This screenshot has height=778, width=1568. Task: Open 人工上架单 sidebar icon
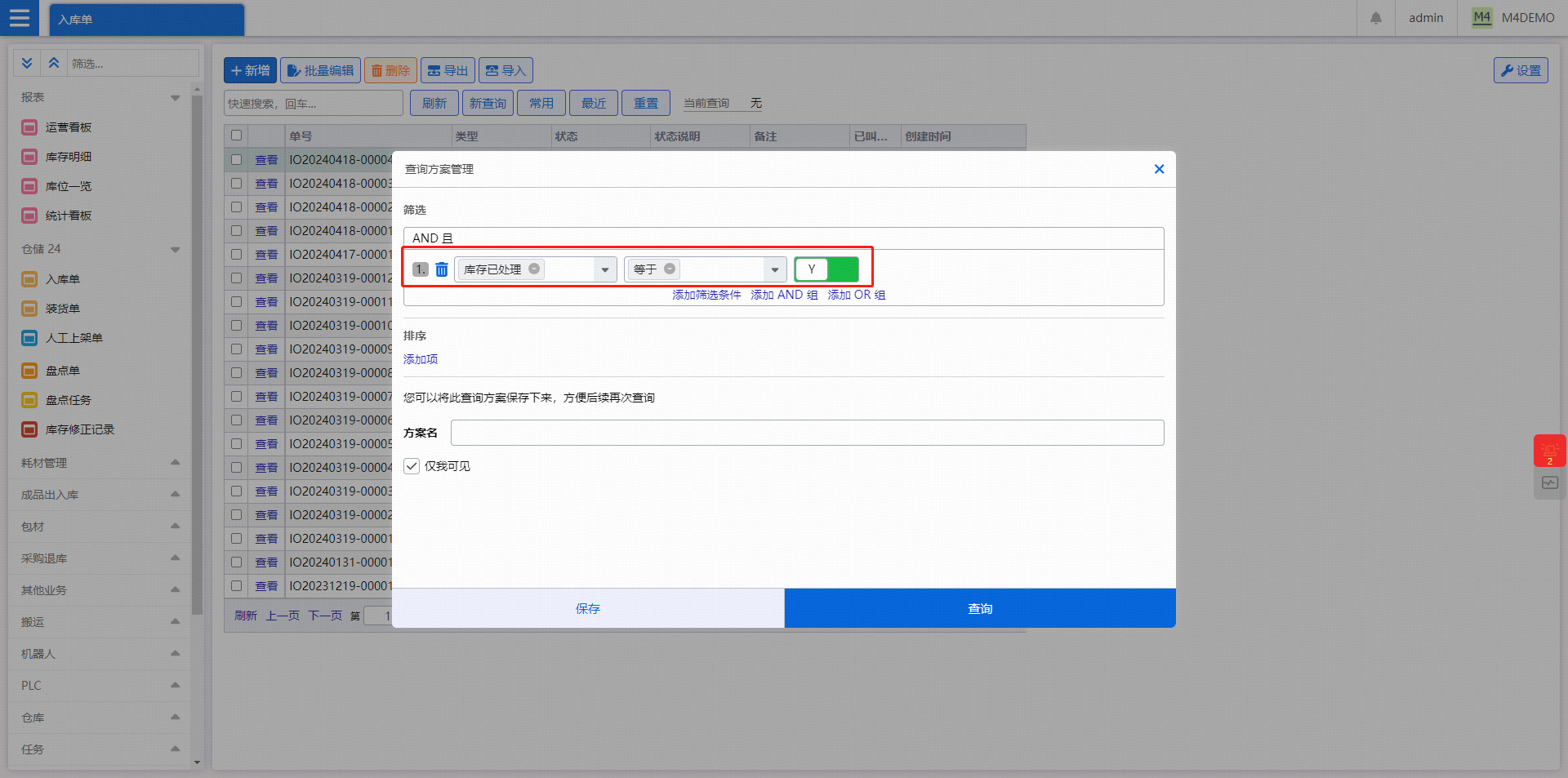(29, 338)
